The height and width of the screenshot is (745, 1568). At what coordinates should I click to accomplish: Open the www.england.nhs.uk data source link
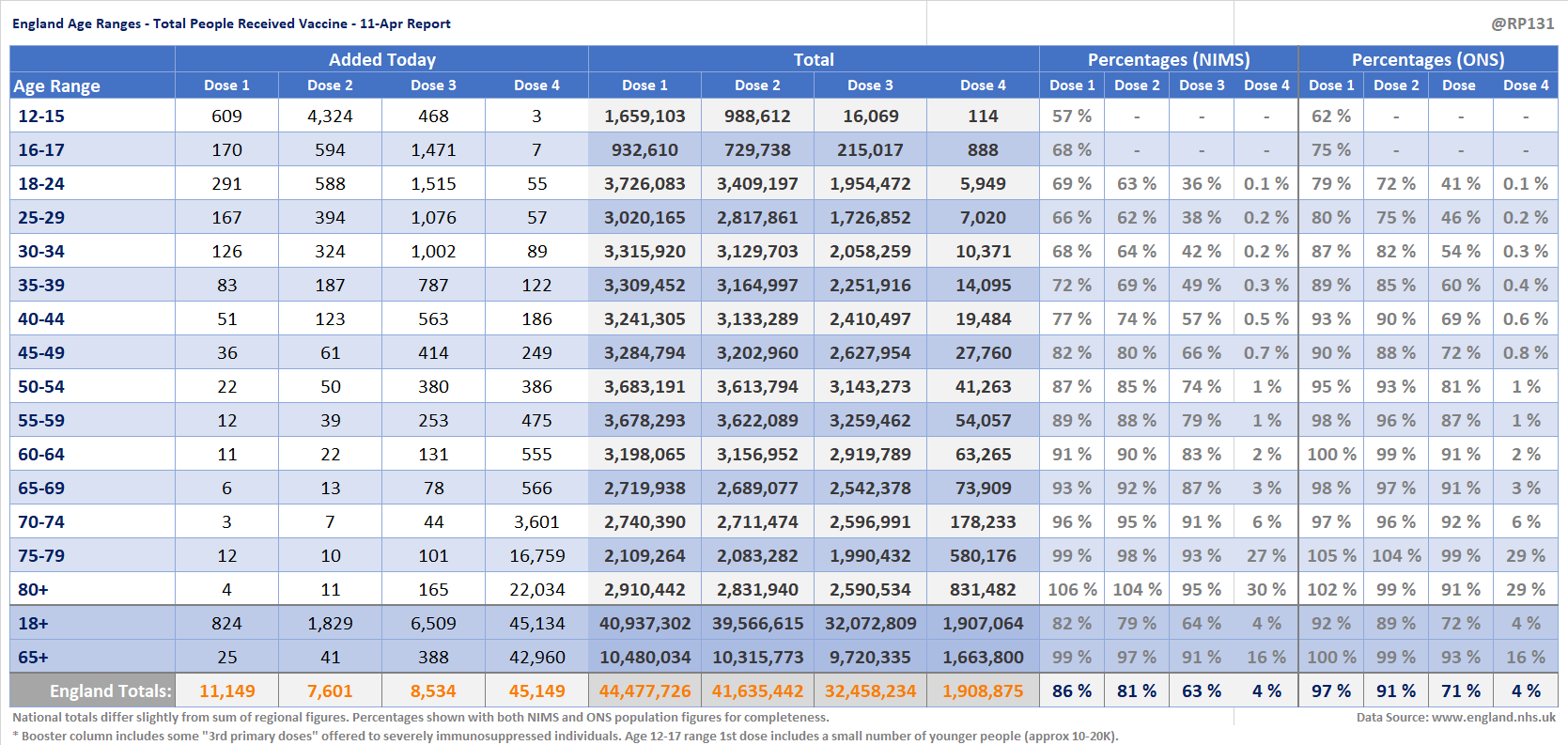(x=1493, y=717)
